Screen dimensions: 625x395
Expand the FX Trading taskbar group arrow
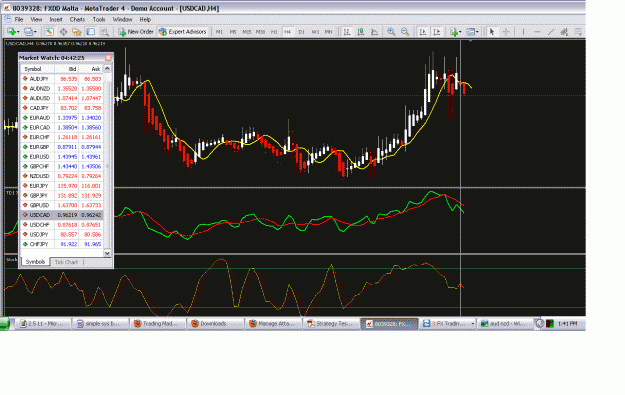point(473,324)
